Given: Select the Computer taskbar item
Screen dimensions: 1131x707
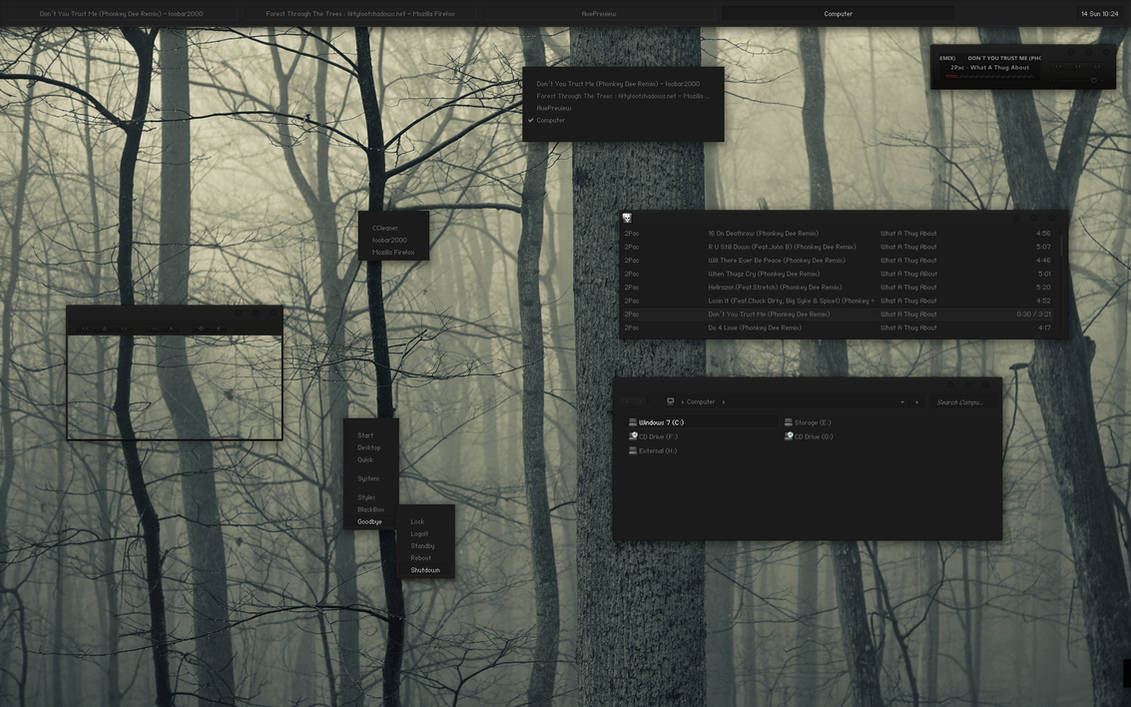Looking at the screenshot, I should click(x=837, y=14).
